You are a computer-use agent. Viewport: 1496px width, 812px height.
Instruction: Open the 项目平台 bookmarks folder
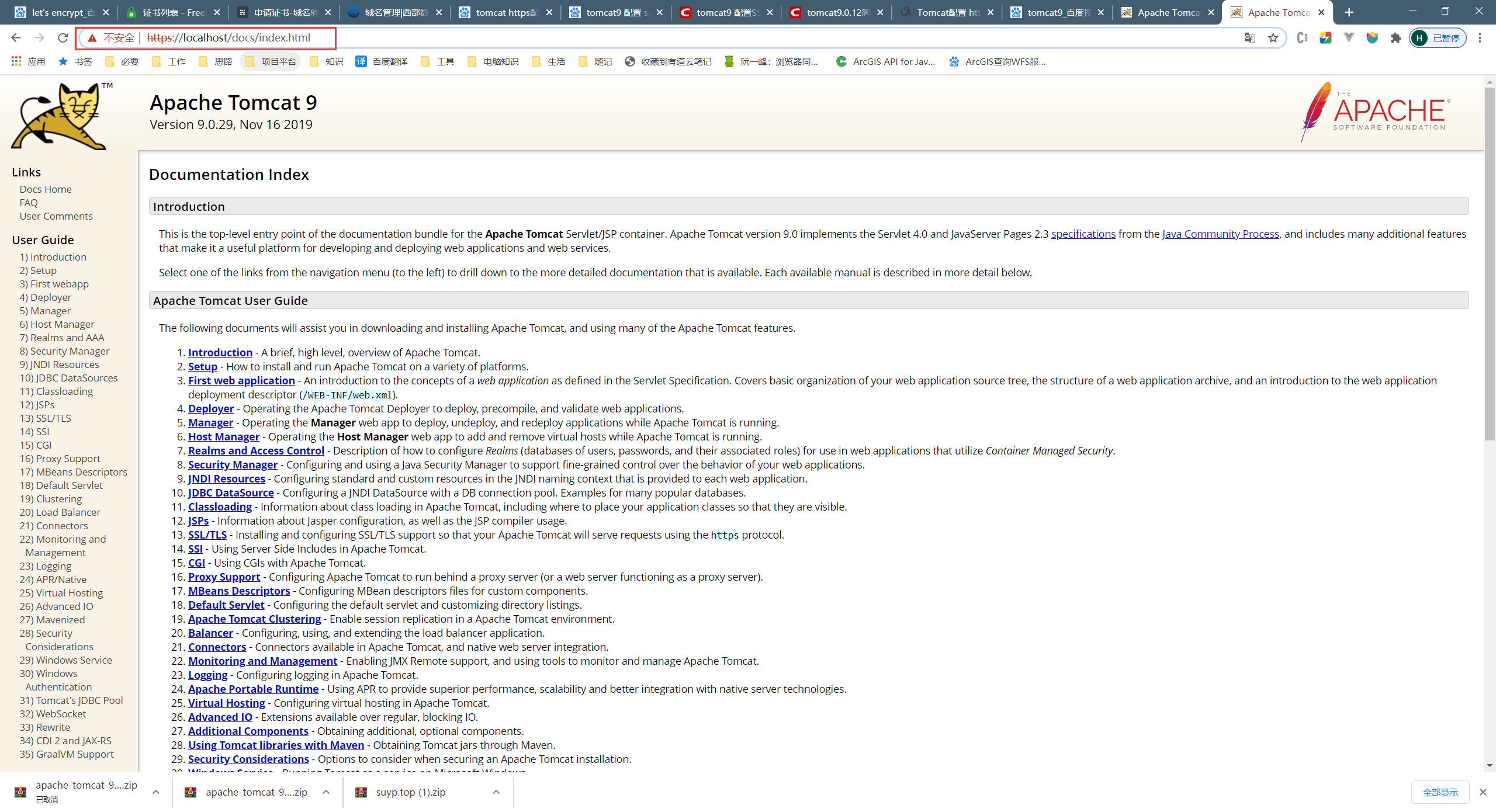271,61
